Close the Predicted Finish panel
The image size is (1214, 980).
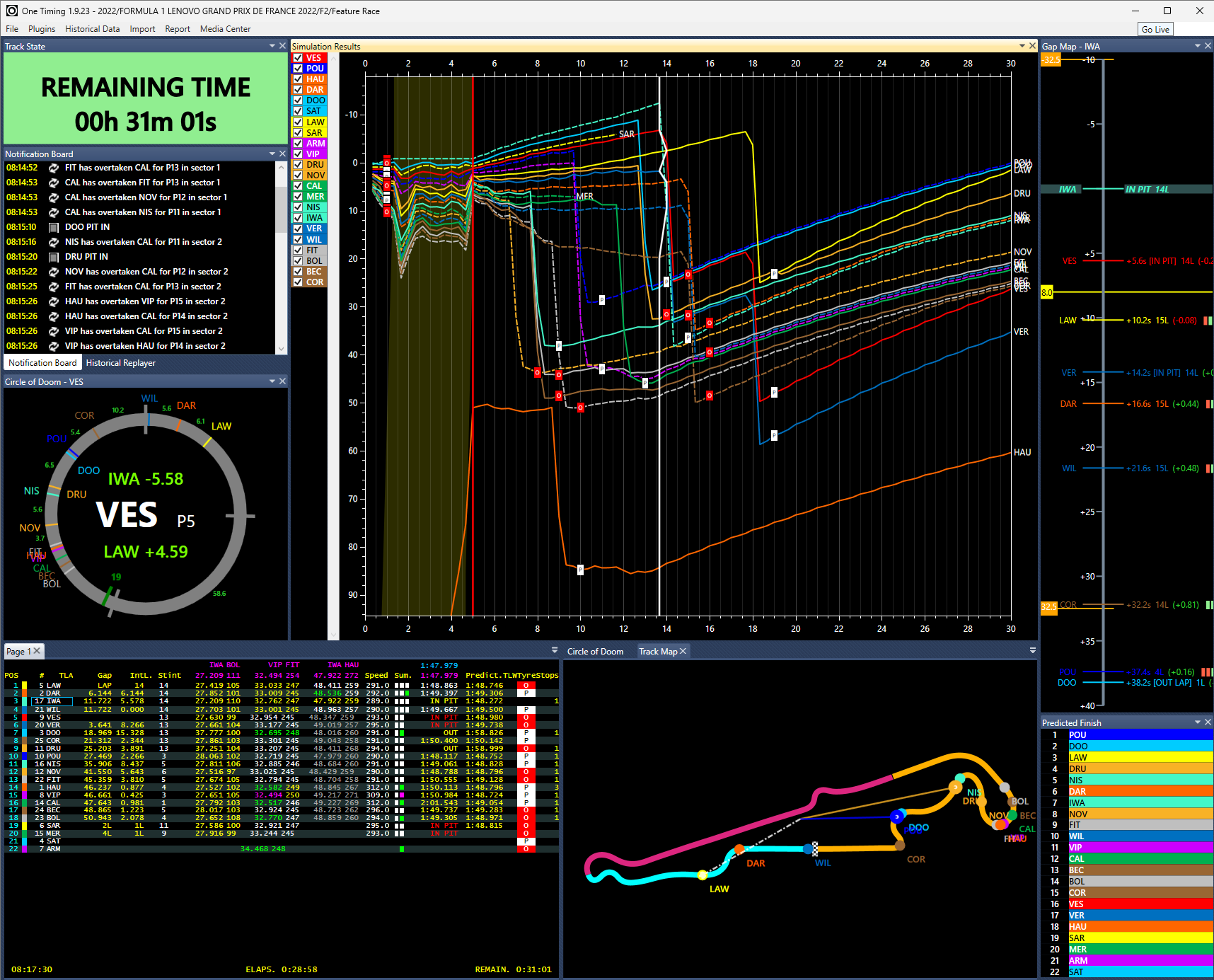[1208, 722]
